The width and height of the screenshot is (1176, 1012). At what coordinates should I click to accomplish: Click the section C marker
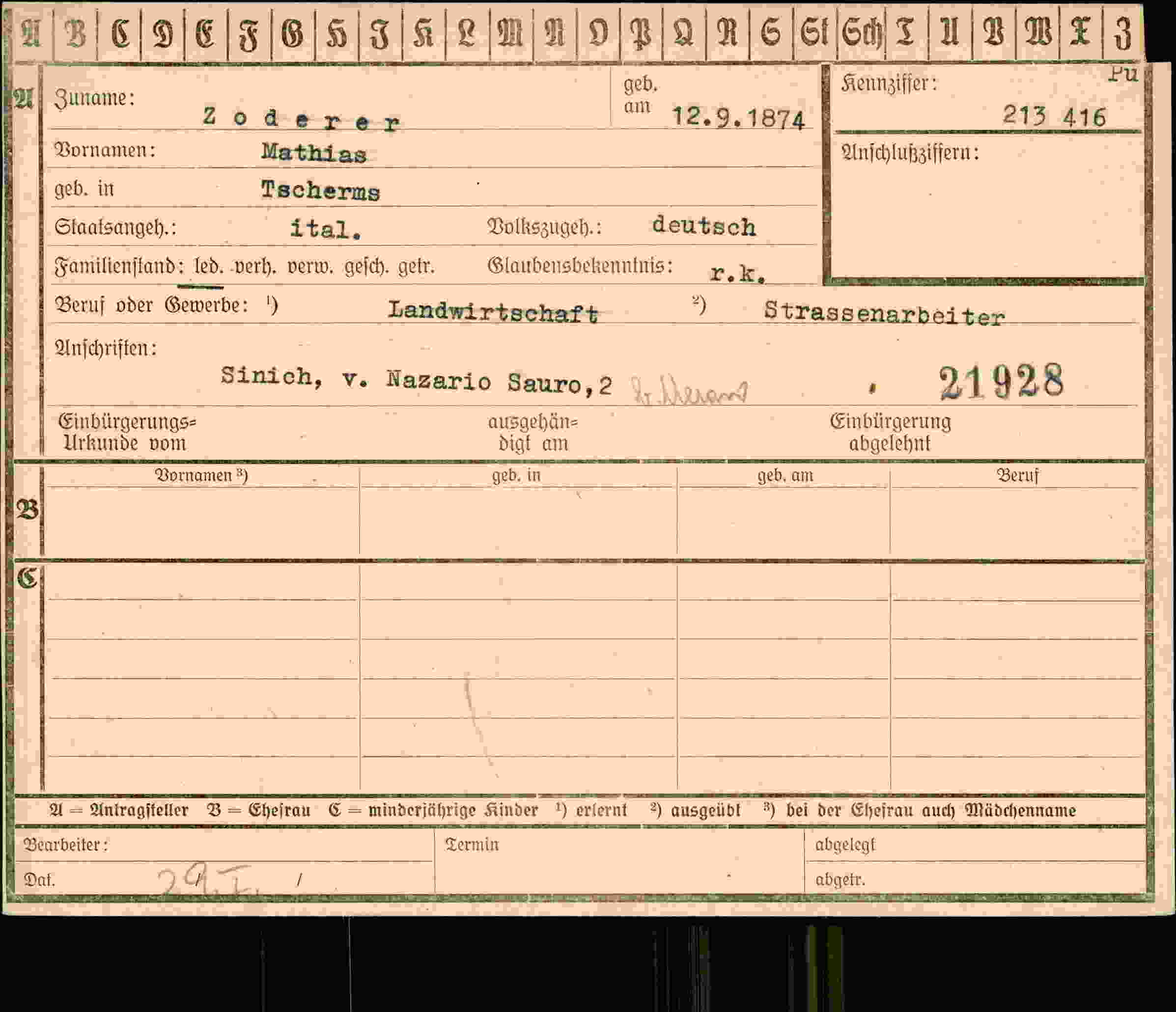tap(27, 578)
